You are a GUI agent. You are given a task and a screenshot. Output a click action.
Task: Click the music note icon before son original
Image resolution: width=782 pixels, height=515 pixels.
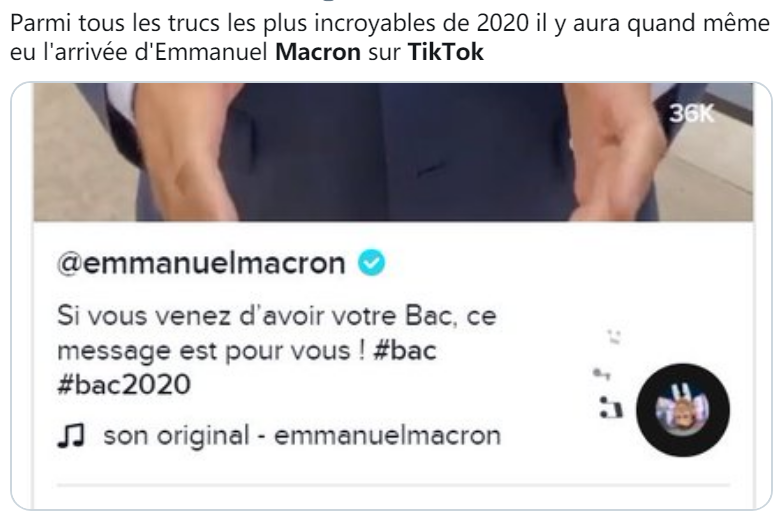(x=71, y=435)
